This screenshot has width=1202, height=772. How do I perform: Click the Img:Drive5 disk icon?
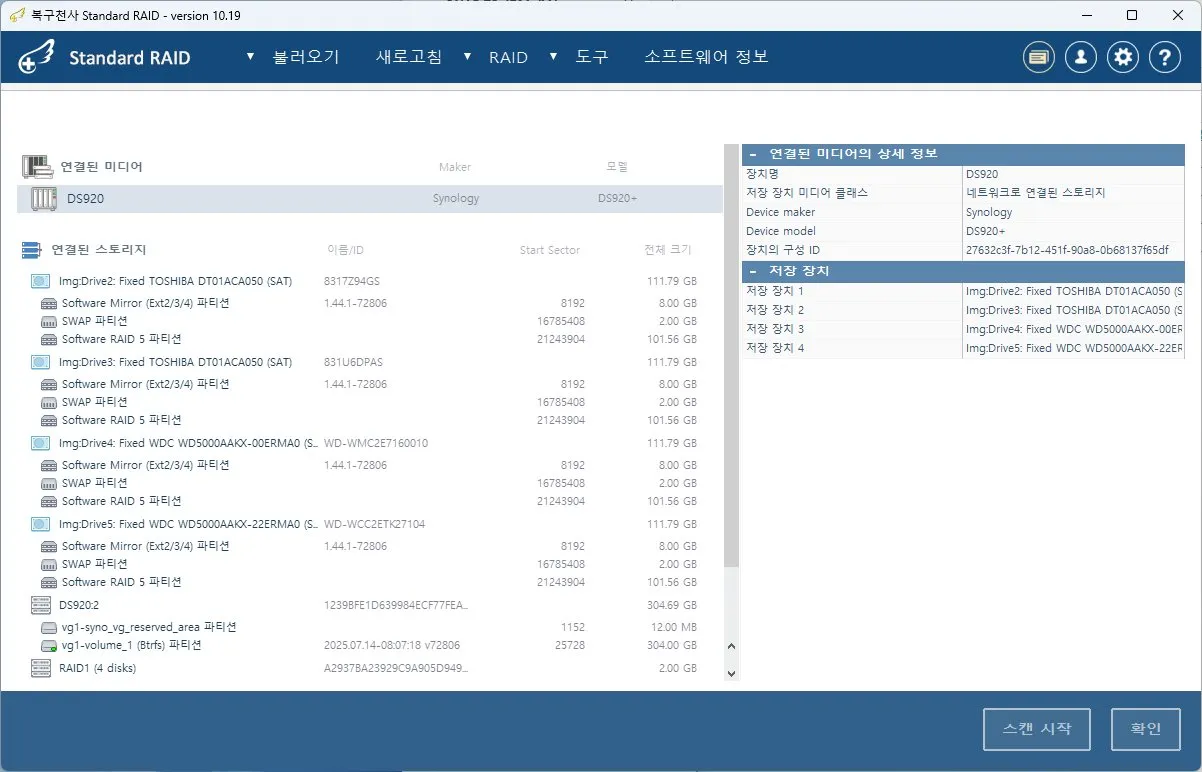pos(41,524)
